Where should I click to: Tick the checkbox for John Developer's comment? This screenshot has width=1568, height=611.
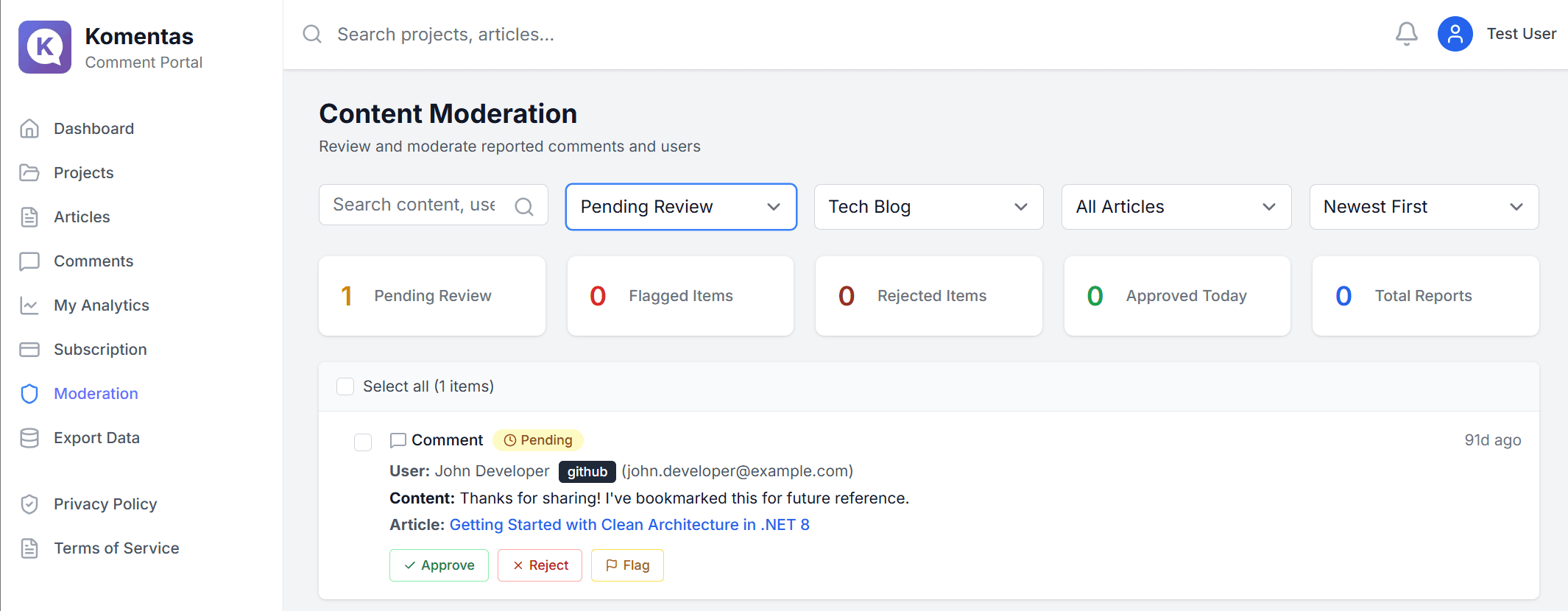click(x=363, y=442)
